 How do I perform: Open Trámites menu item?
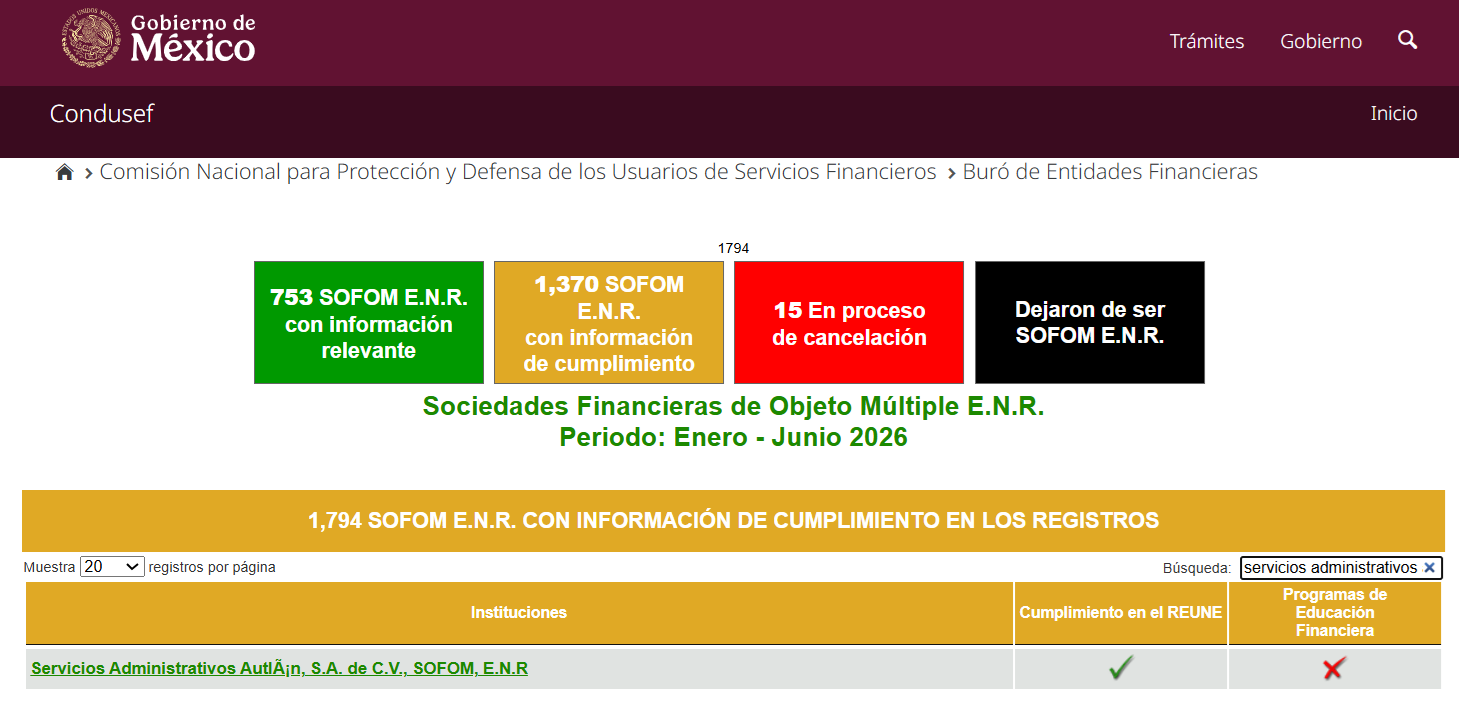pos(1207,41)
